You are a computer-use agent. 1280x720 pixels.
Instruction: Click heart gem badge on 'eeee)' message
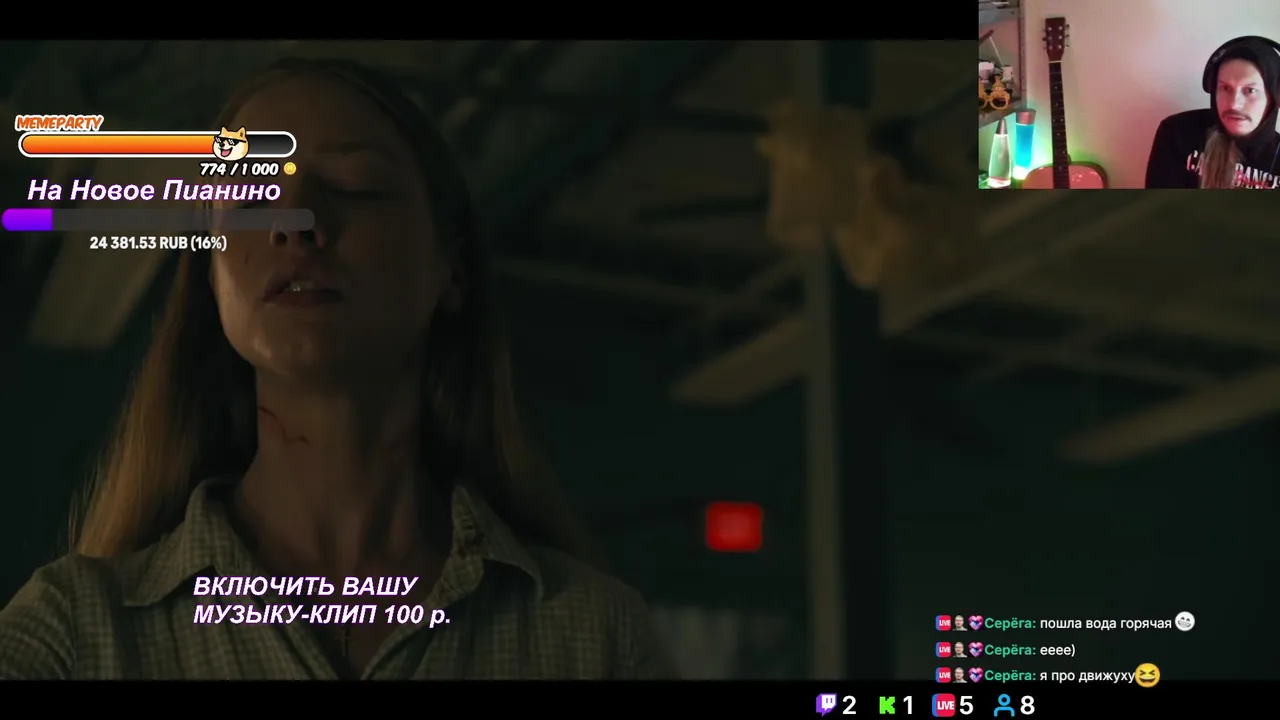[x=976, y=650]
